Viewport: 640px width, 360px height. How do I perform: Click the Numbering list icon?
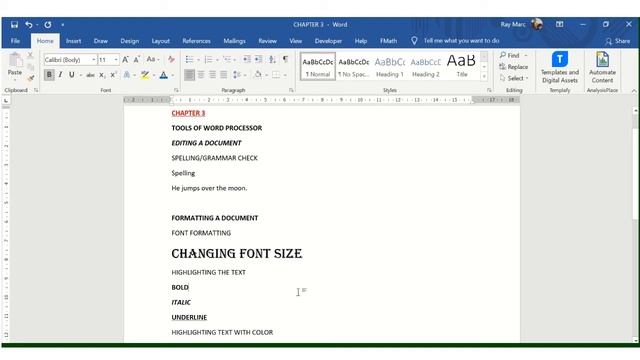[208, 60]
